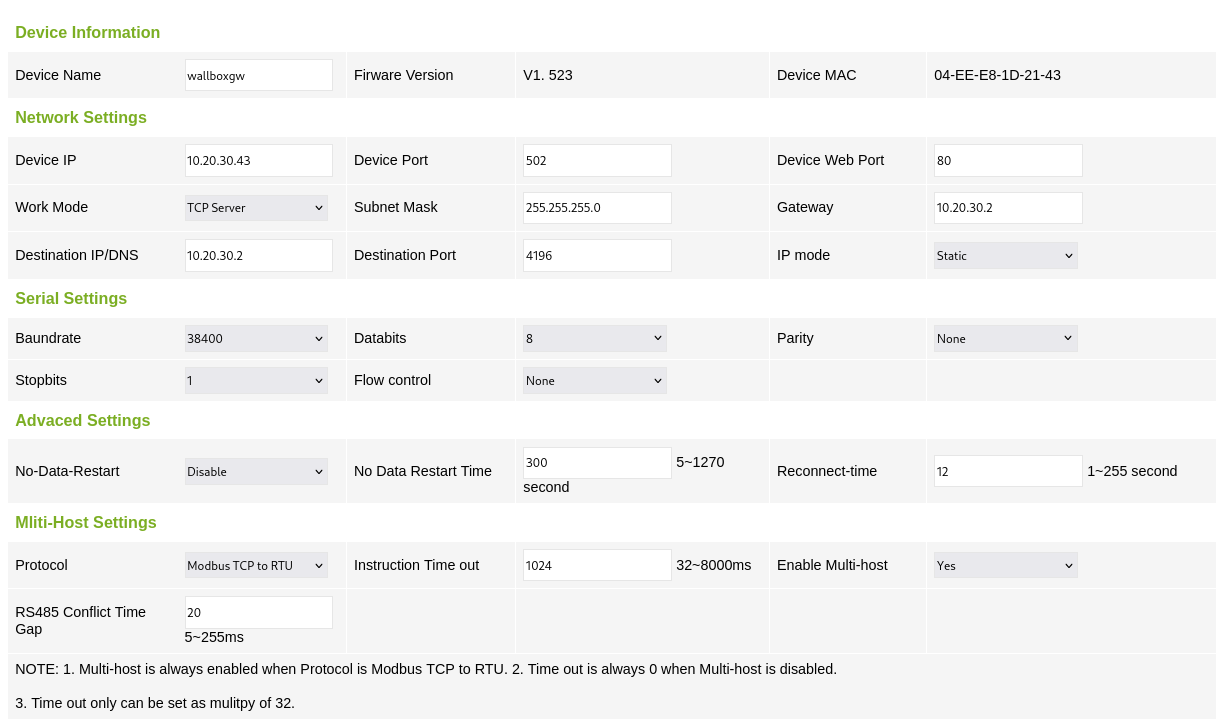The image size is (1223, 723).
Task: Click the Destination IP/DNS field
Action: coord(259,255)
